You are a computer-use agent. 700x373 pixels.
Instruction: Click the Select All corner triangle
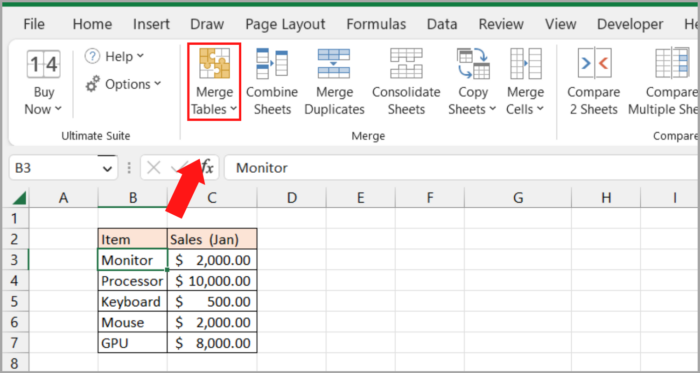click(19, 198)
